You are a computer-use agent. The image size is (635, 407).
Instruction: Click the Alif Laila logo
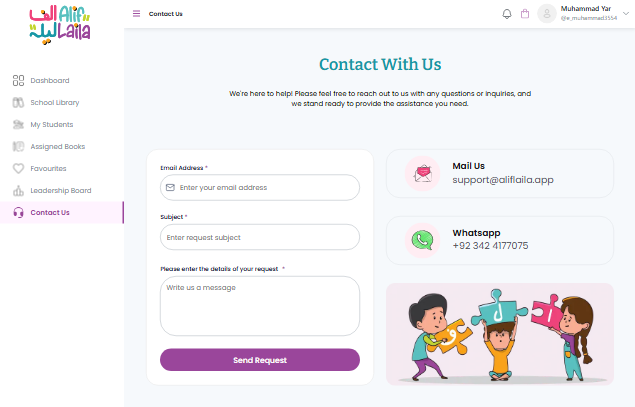[60, 24]
